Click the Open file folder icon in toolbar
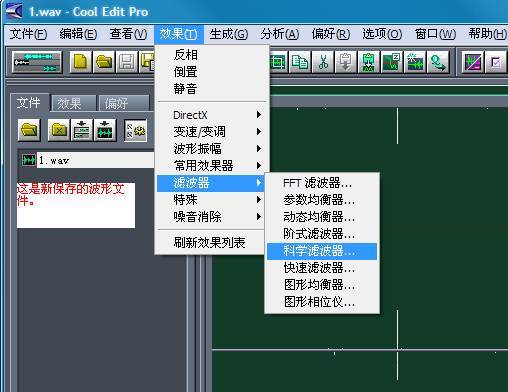508x392 pixels. coord(104,62)
